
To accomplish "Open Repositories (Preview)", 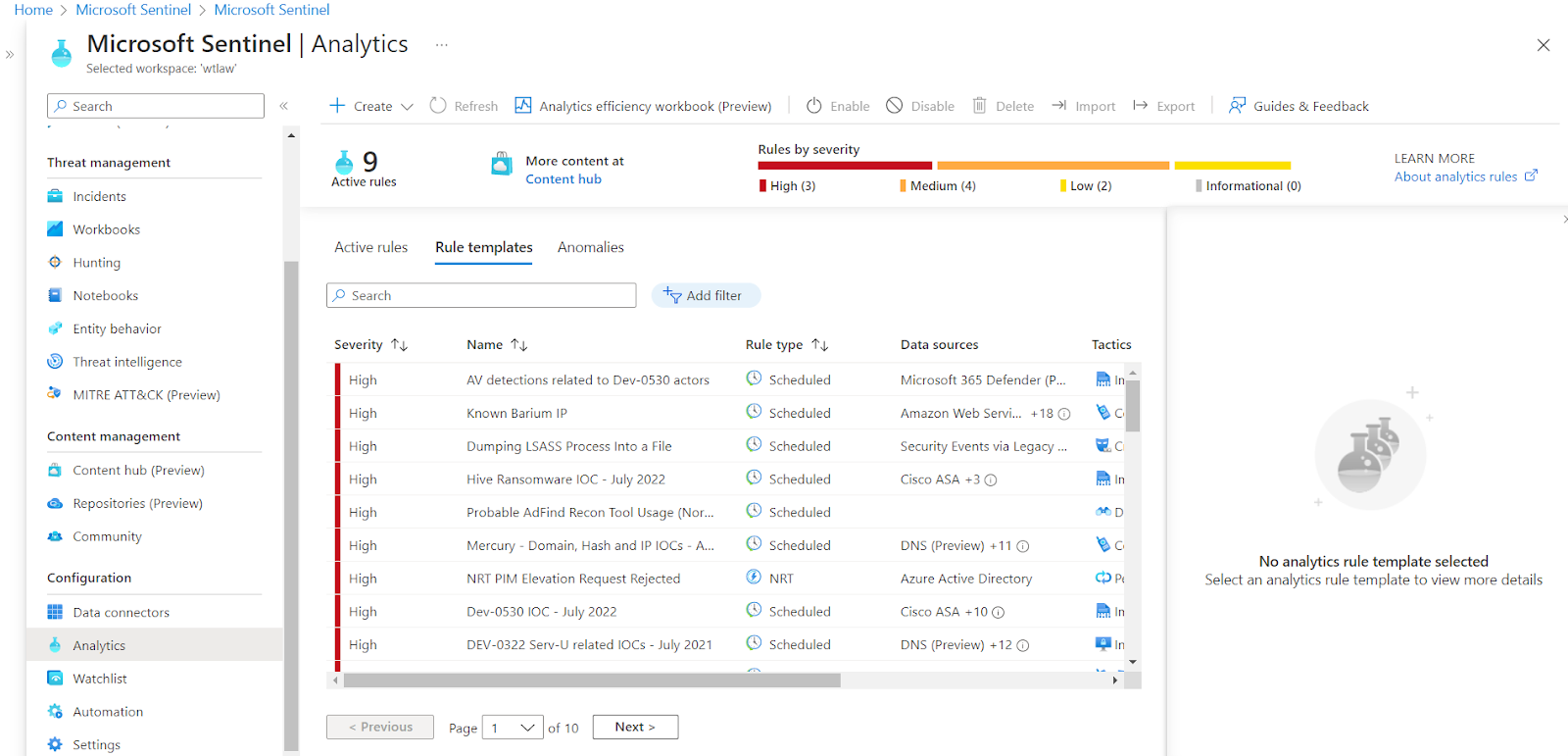I will (137, 503).
